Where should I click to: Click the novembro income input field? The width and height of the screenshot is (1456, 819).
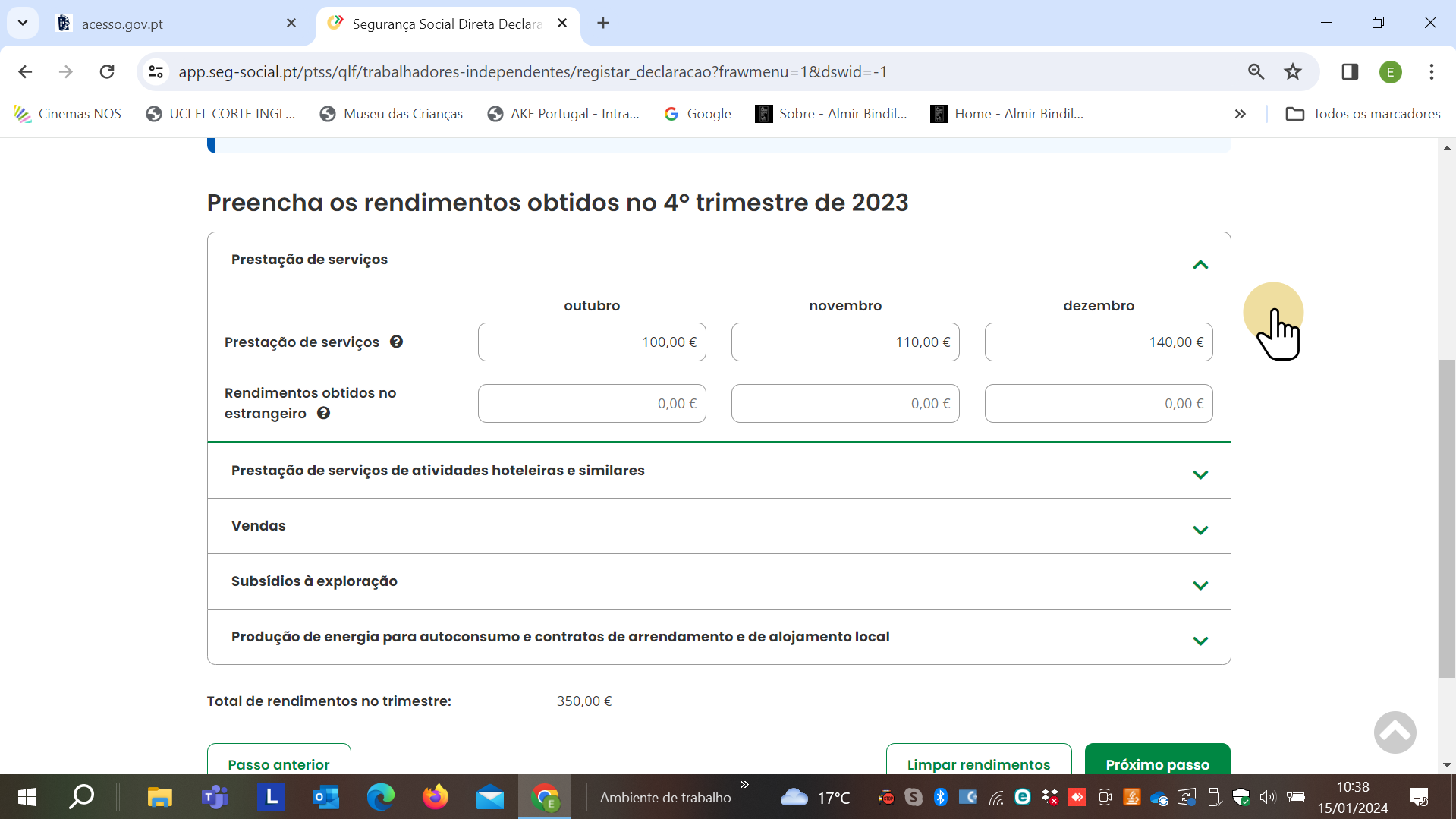[844, 342]
